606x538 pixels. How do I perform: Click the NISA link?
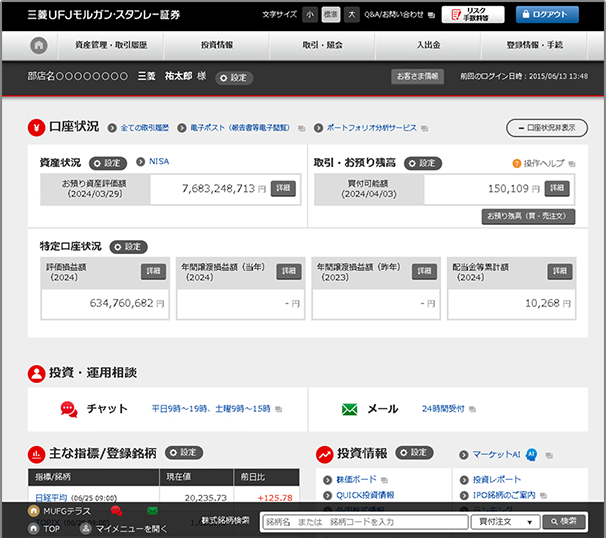point(160,162)
